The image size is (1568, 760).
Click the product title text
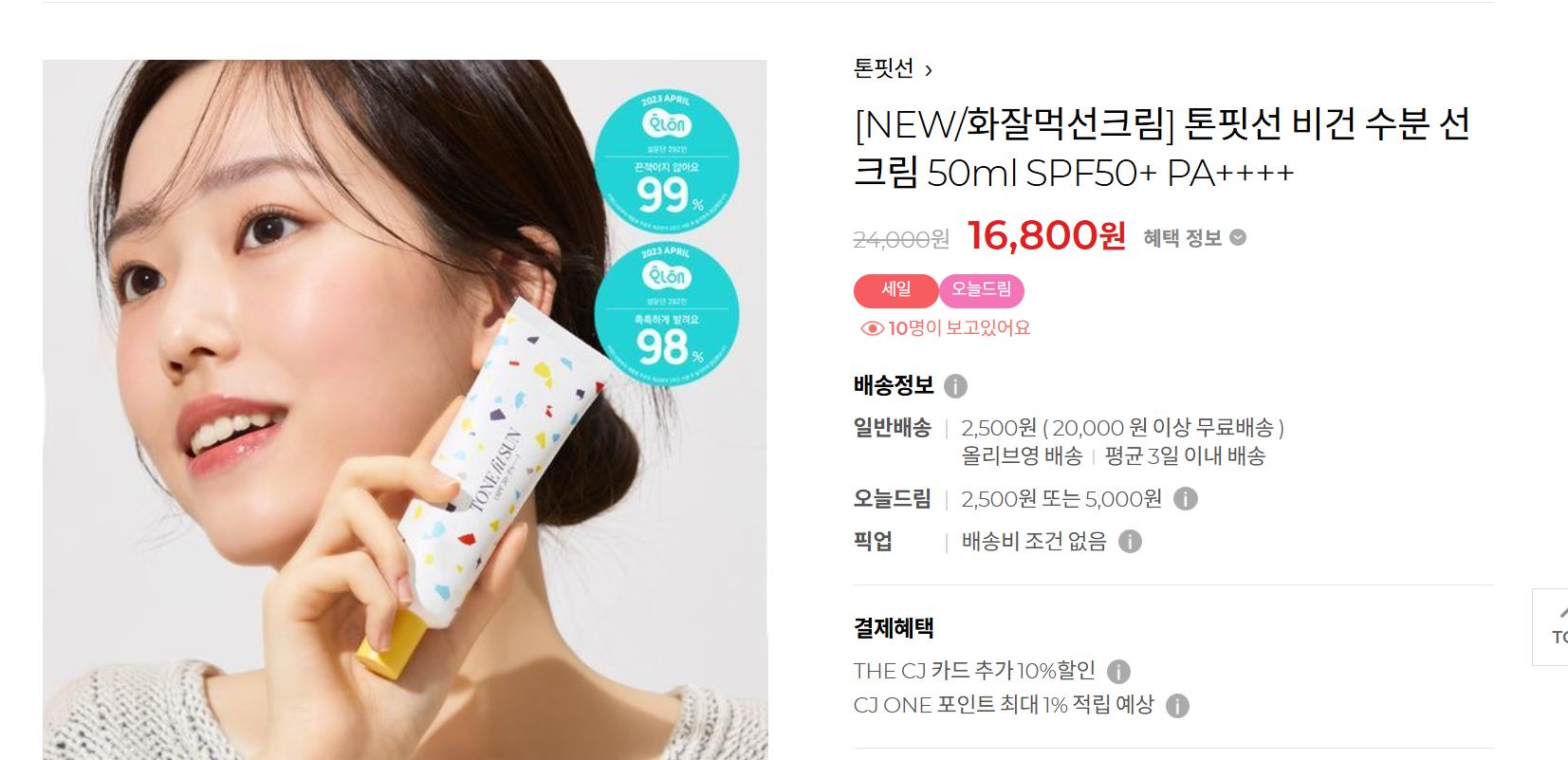click(x=1162, y=148)
